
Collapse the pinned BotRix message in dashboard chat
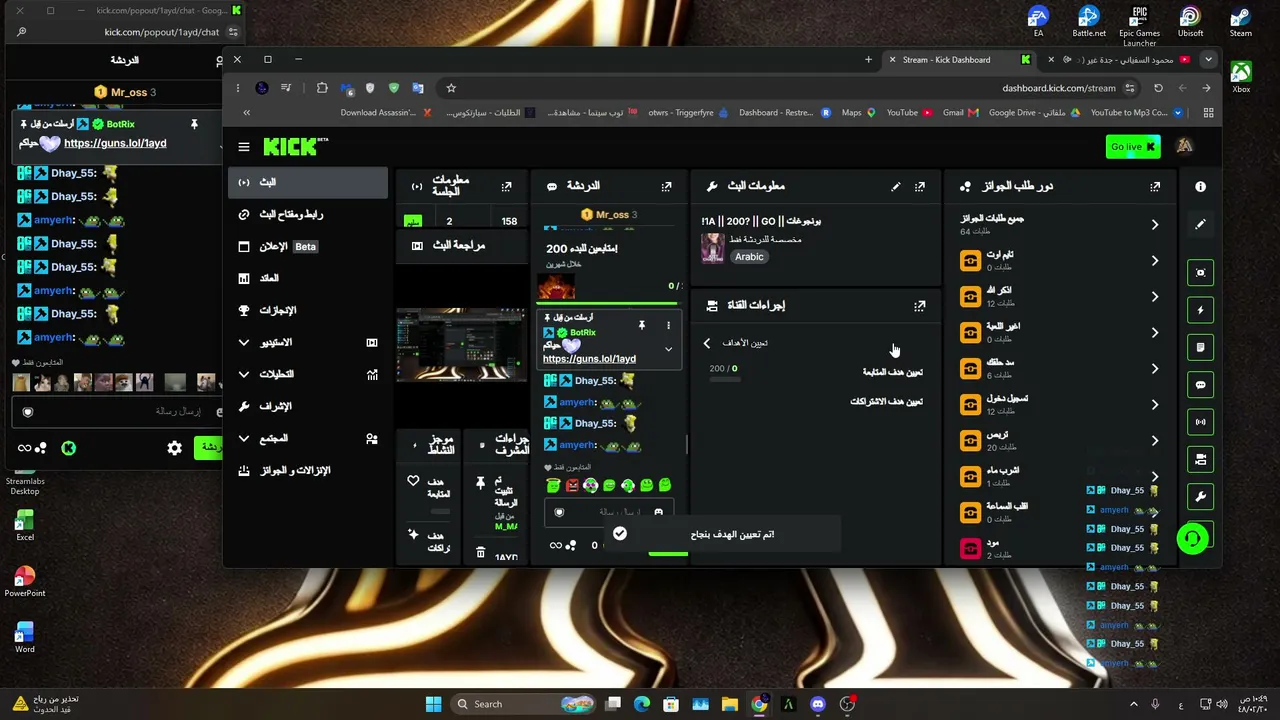click(x=668, y=349)
